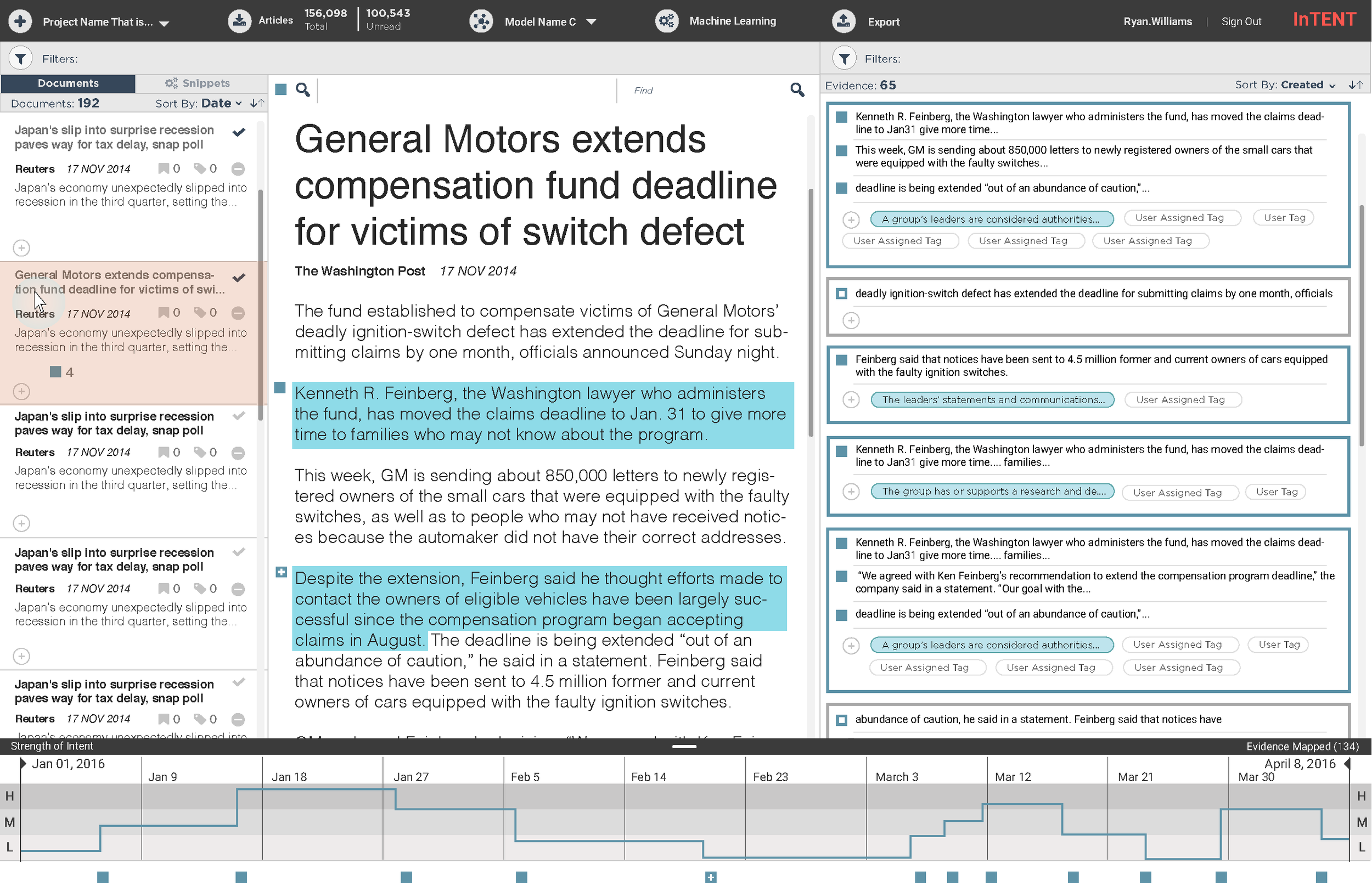Open Machine Learning gear icon
The height and width of the screenshot is (892, 1372).
tap(666, 21)
